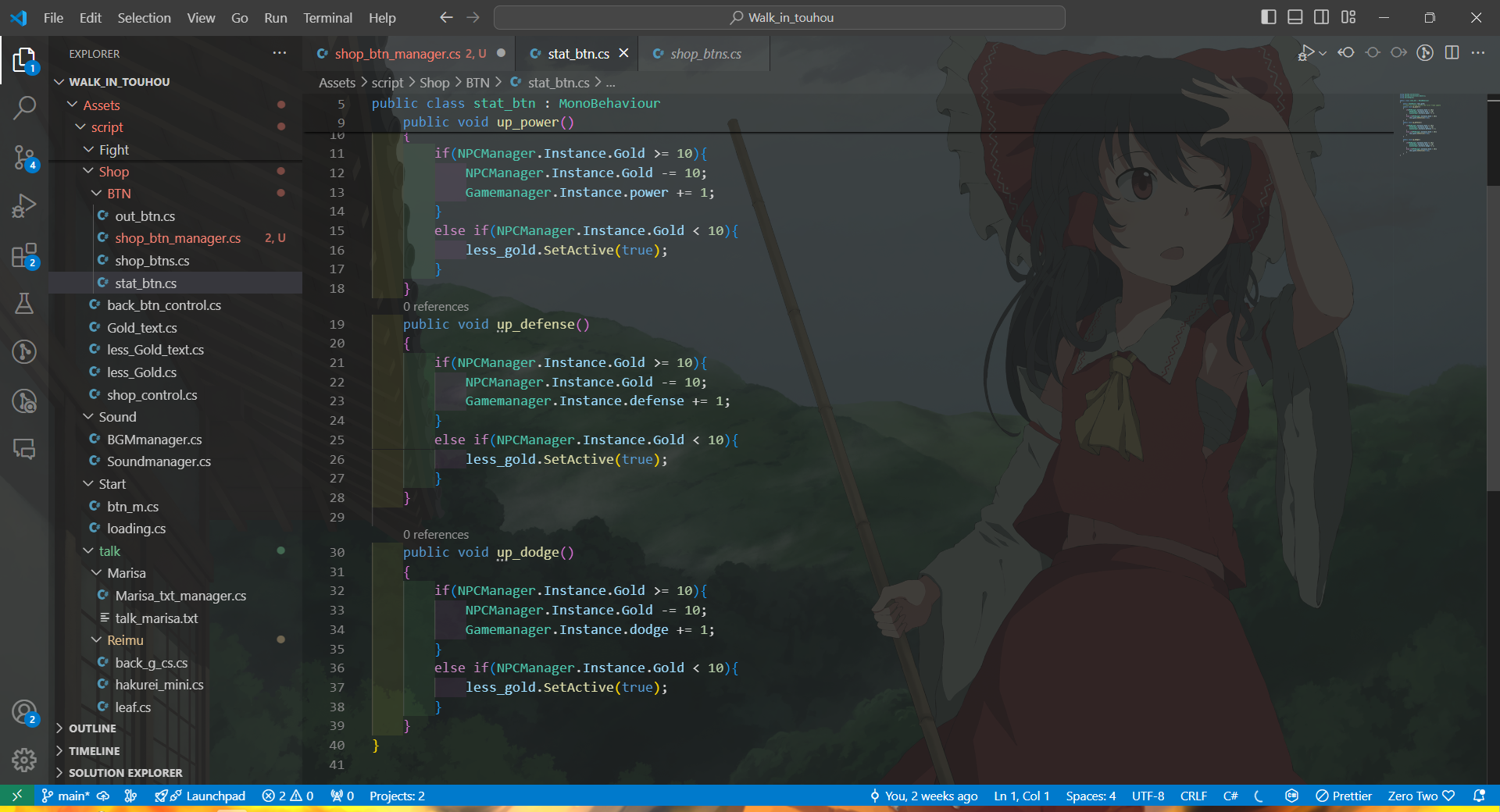Image resolution: width=1500 pixels, height=812 pixels.
Task: Click the Go Back arrow in title bar
Action: point(446,17)
